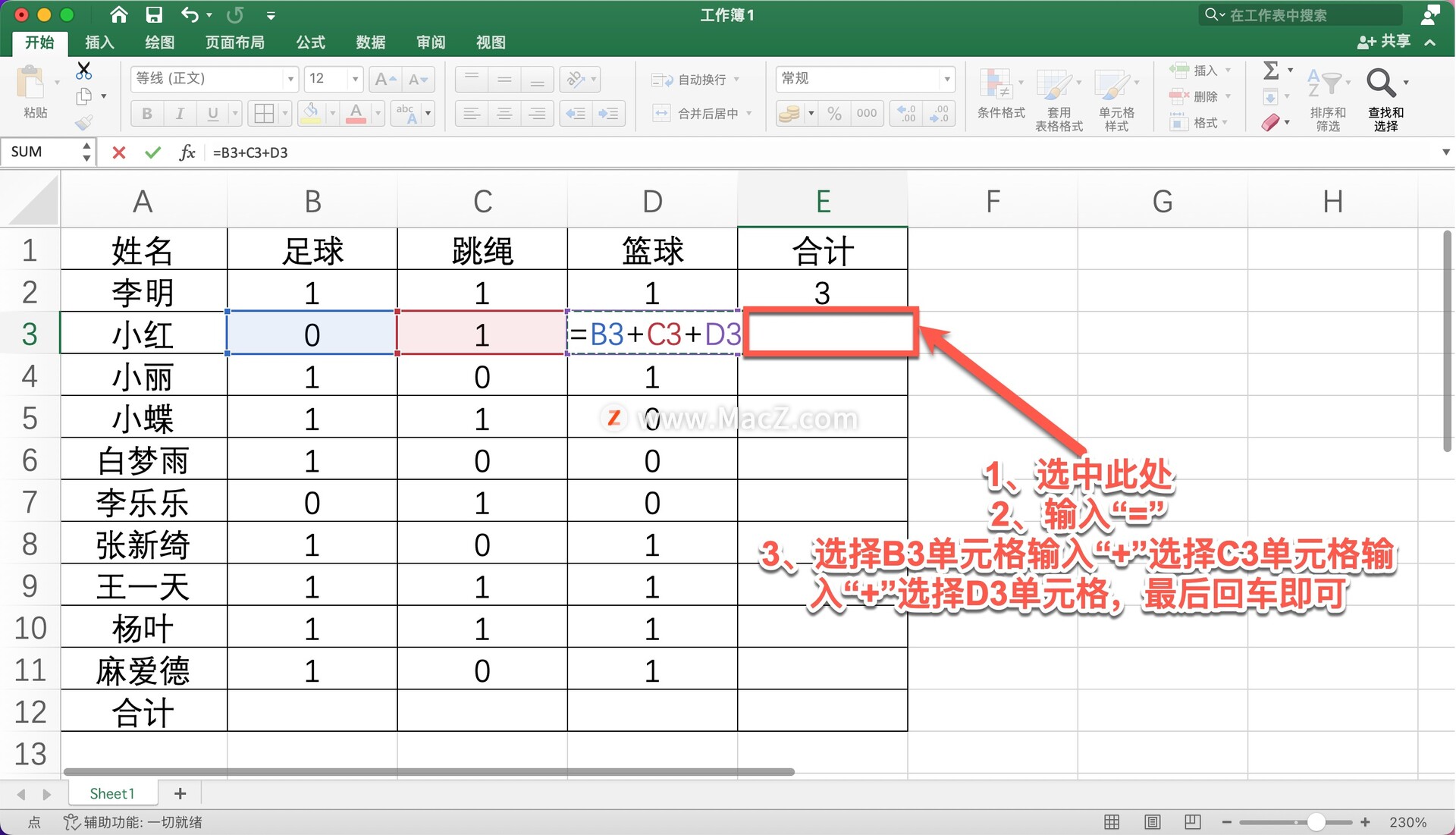
Task: Open the font name dropdown 等线
Action: [x=290, y=78]
